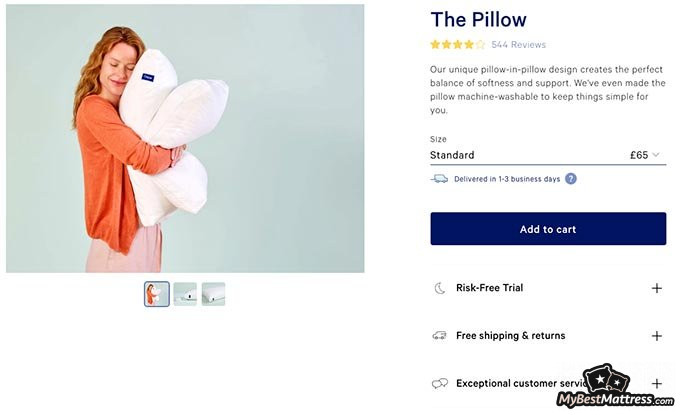Click the chat bubbles customer service icon
This screenshot has width=680, height=415.
coord(439,384)
